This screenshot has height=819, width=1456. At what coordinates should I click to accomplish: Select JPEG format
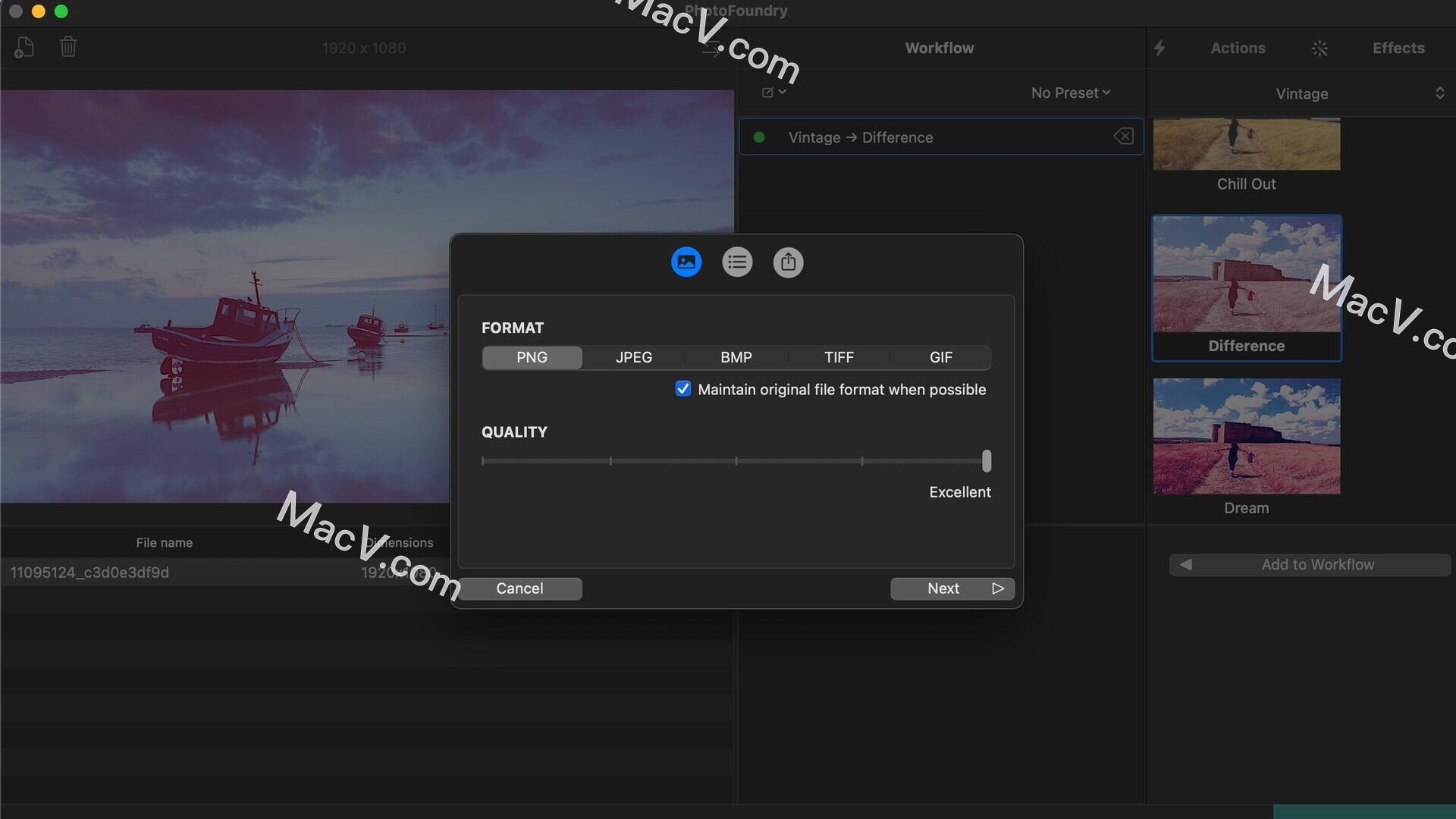click(634, 357)
